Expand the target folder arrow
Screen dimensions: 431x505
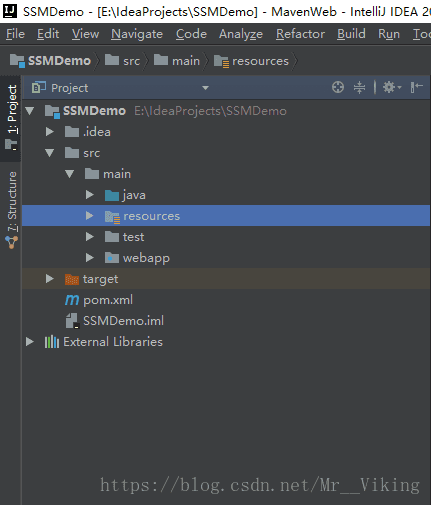pos(50,279)
